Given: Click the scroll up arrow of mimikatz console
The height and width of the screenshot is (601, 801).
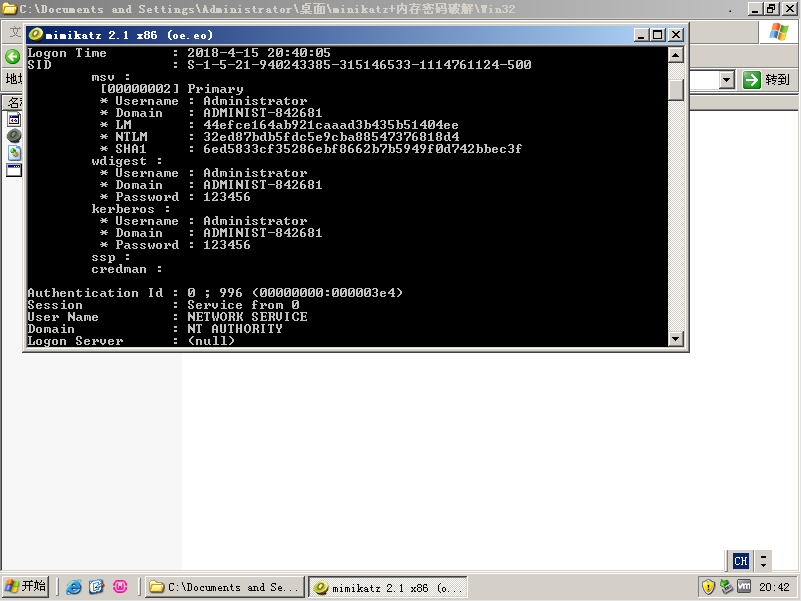Looking at the screenshot, I should (x=676, y=55).
